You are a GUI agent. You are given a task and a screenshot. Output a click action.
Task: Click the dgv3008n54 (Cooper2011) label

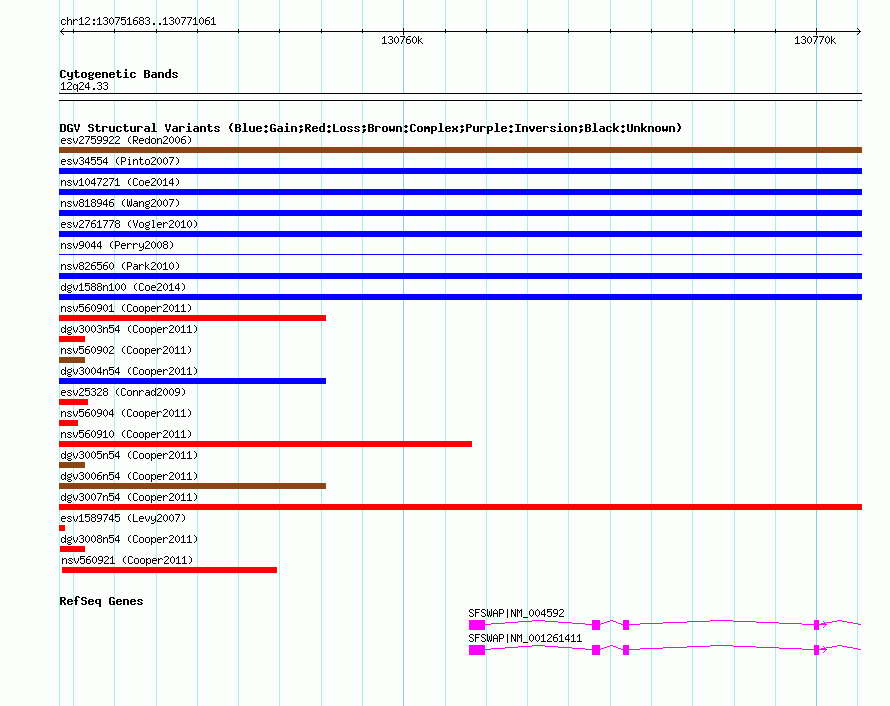pyautogui.click(x=129, y=539)
